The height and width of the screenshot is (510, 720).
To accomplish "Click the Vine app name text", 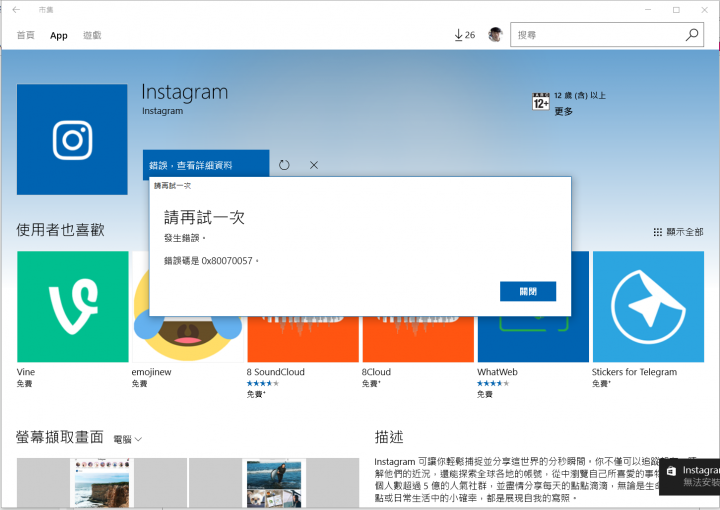I will [x=26, y=372].
